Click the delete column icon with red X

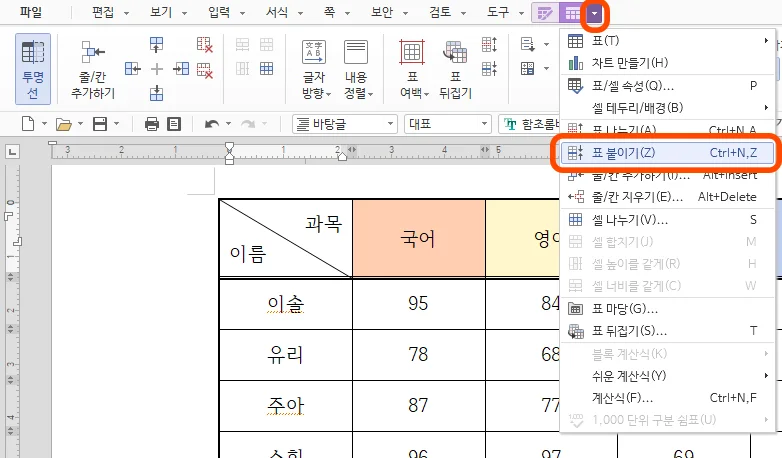tap(204, 44)
